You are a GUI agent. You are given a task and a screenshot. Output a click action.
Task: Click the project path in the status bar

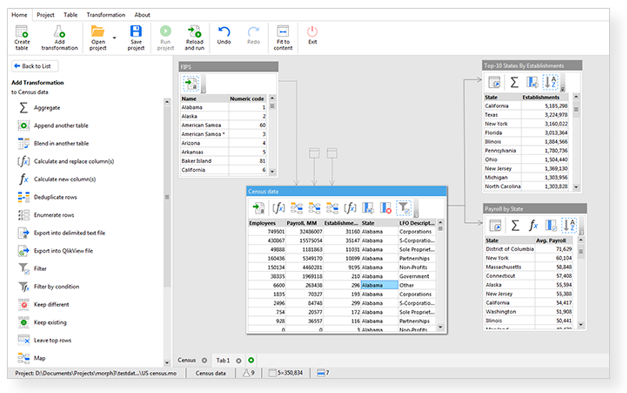click(x=96, y=373)
